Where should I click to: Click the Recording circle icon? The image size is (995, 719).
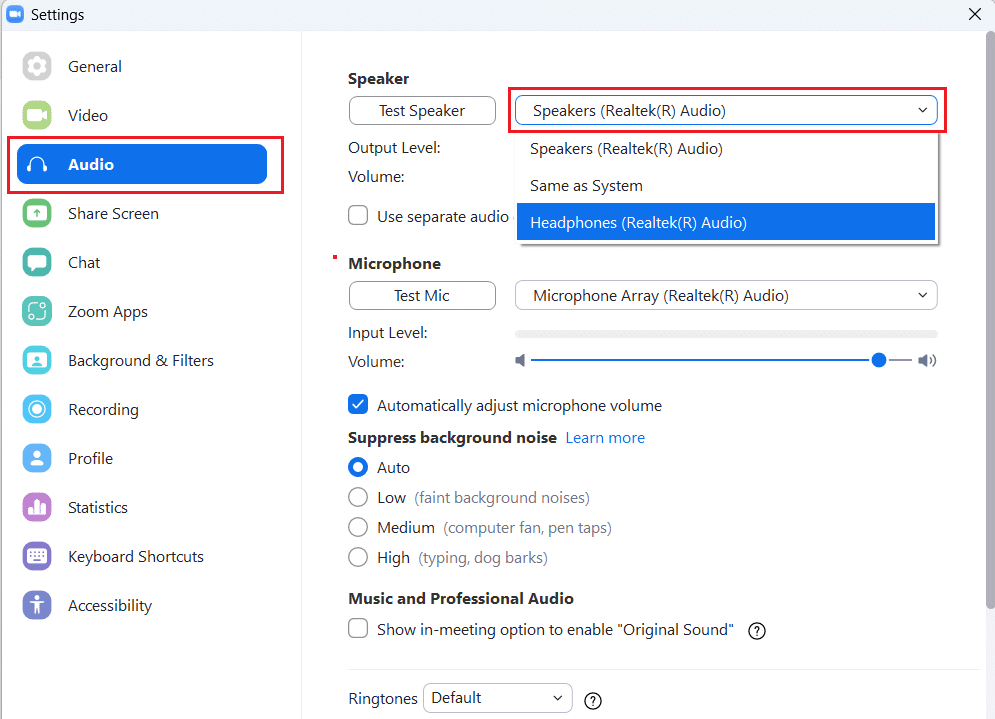[37, 409]
